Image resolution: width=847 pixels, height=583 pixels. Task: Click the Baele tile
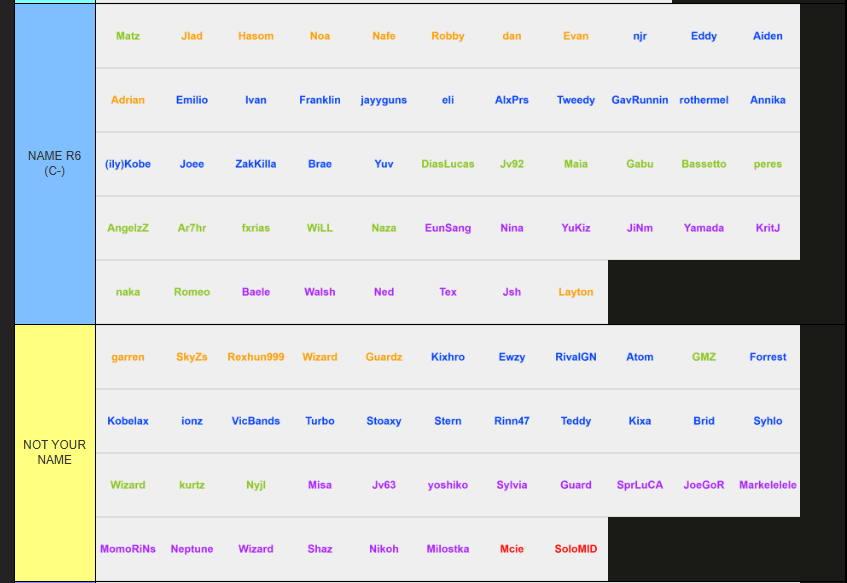coord(256,292)
